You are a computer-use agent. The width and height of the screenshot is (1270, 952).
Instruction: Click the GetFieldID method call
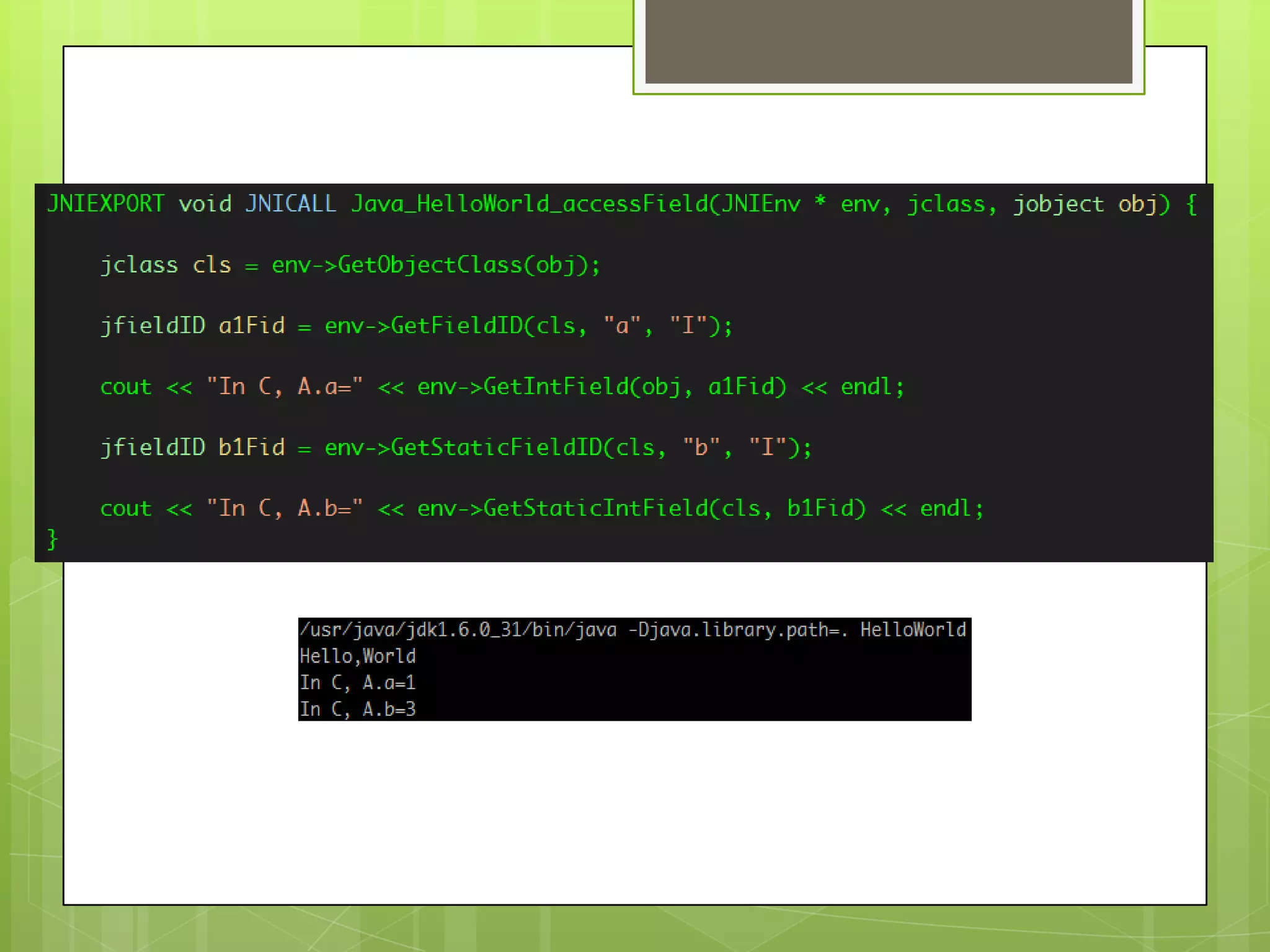457,326
